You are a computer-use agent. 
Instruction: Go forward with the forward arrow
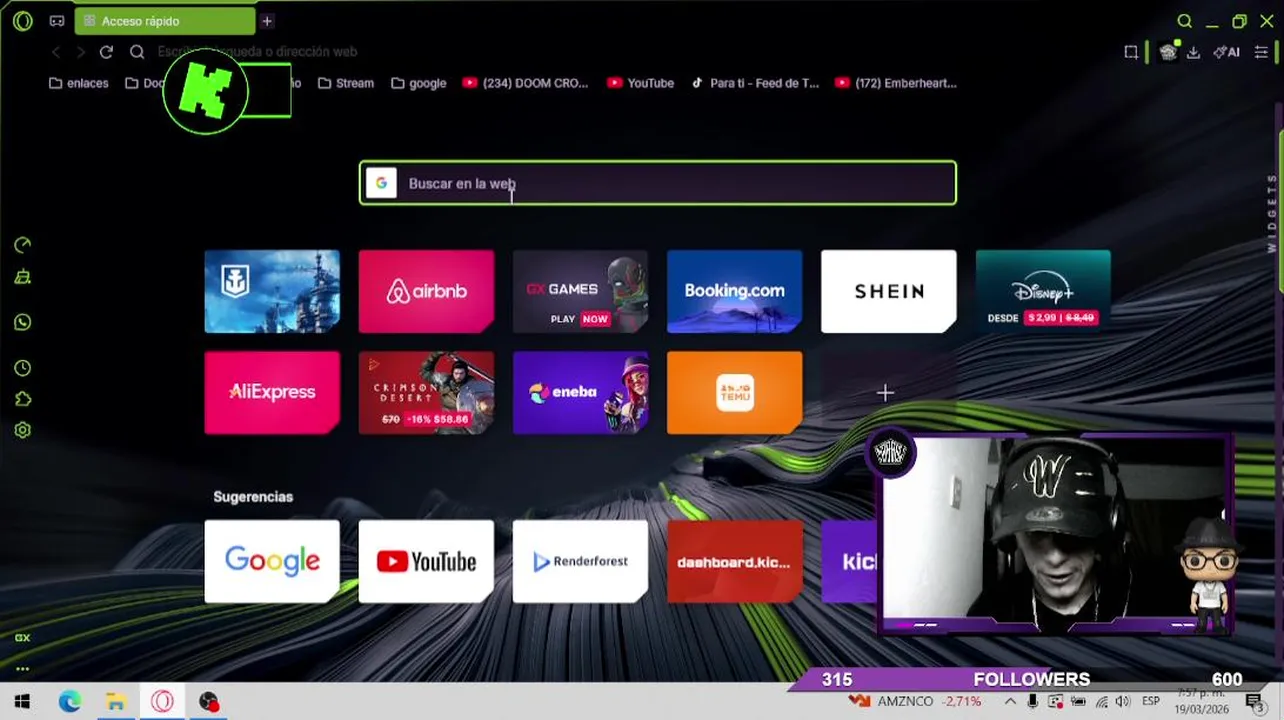[x=81, y=52]
